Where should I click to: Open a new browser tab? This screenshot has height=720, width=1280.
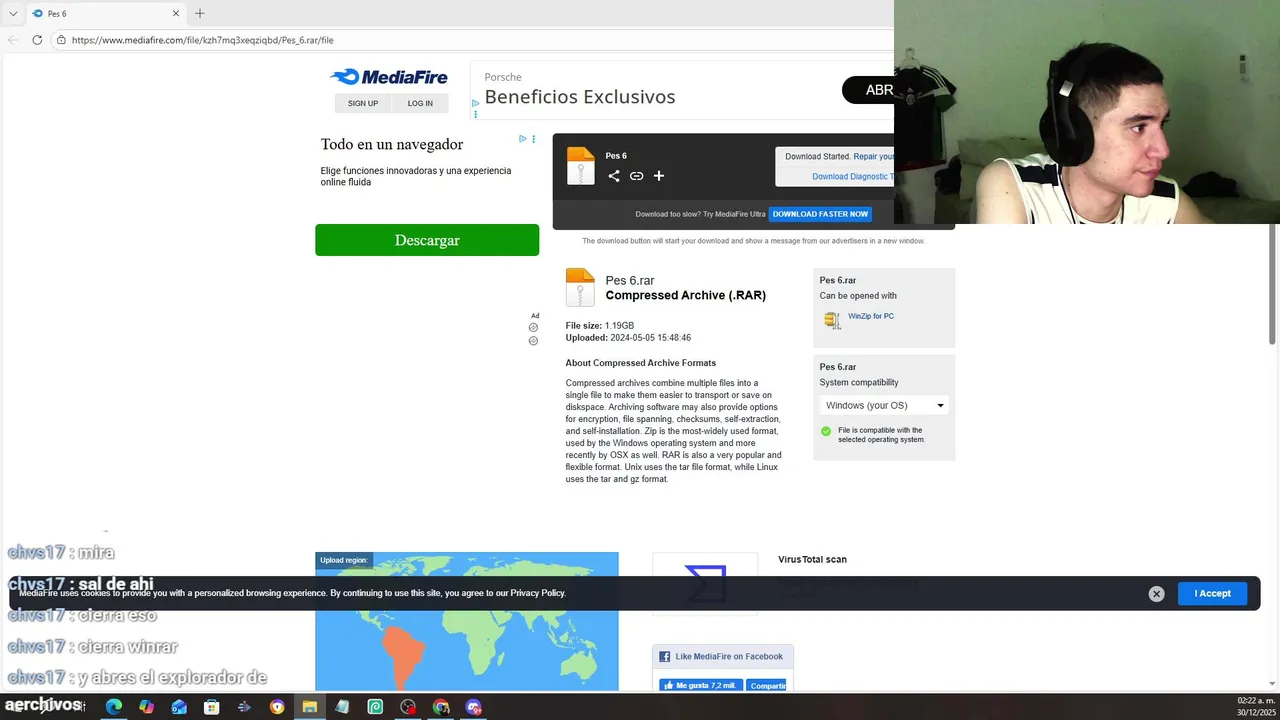199,13
